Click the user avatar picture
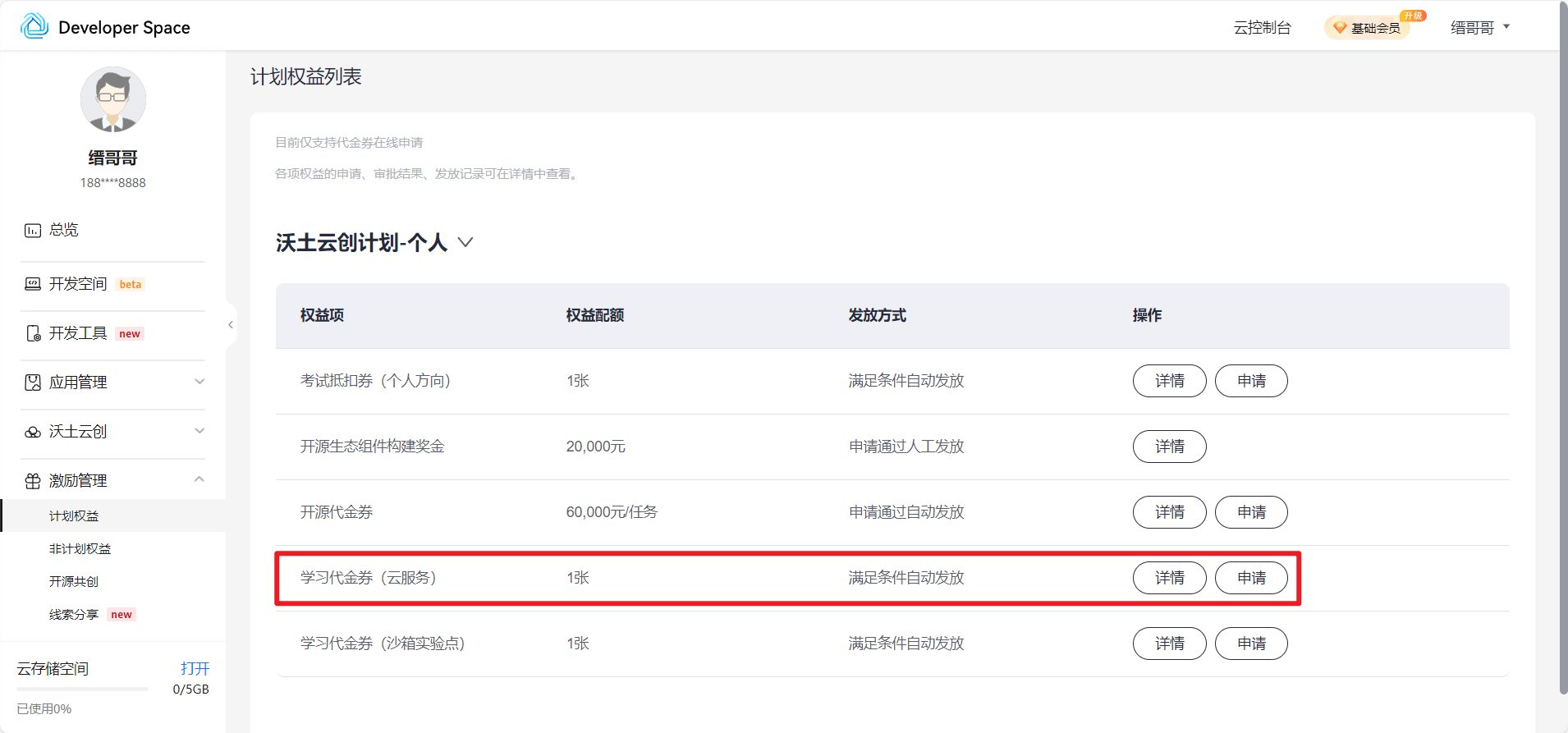 tap(113, 99)
